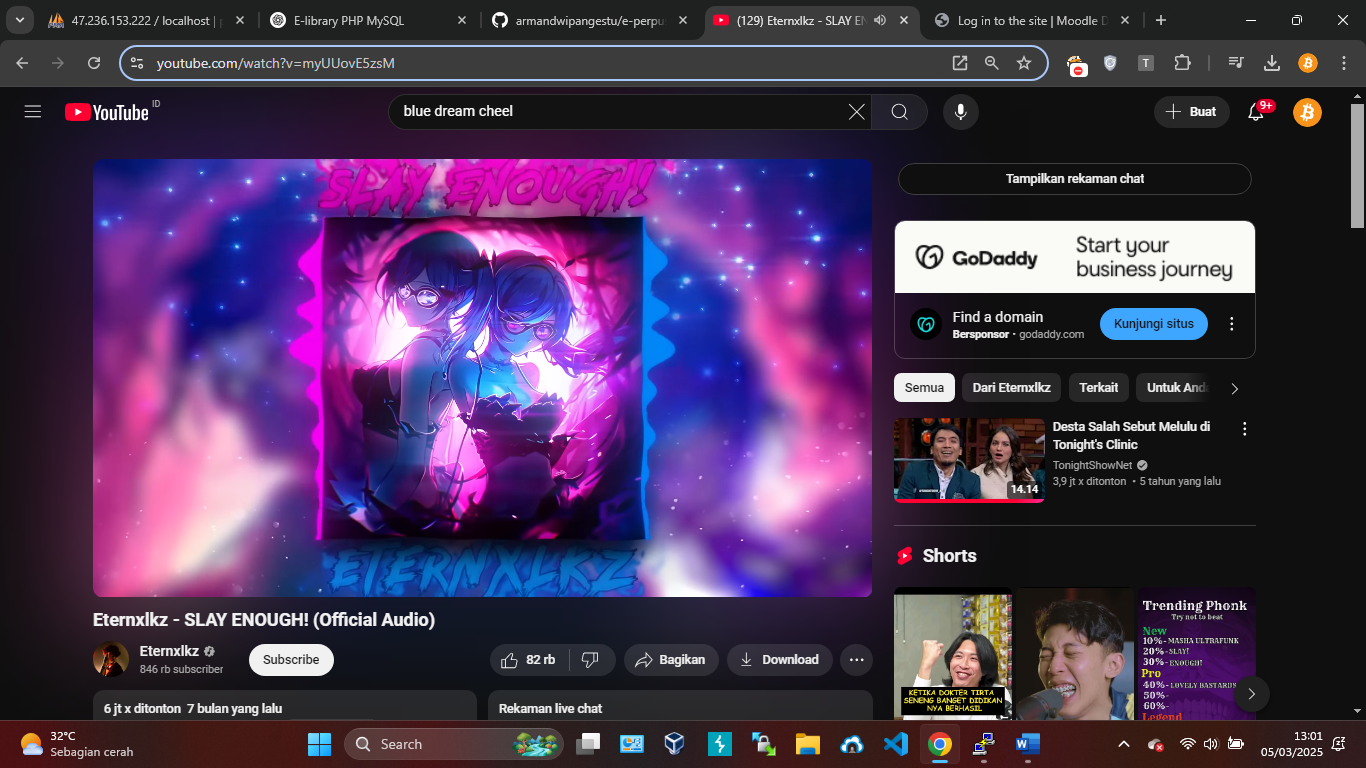Image resolution: width=1366 pixels, height=768 pixels.
Task: Click the shield extension icon in the toolbar
Action: [1110, 63]
